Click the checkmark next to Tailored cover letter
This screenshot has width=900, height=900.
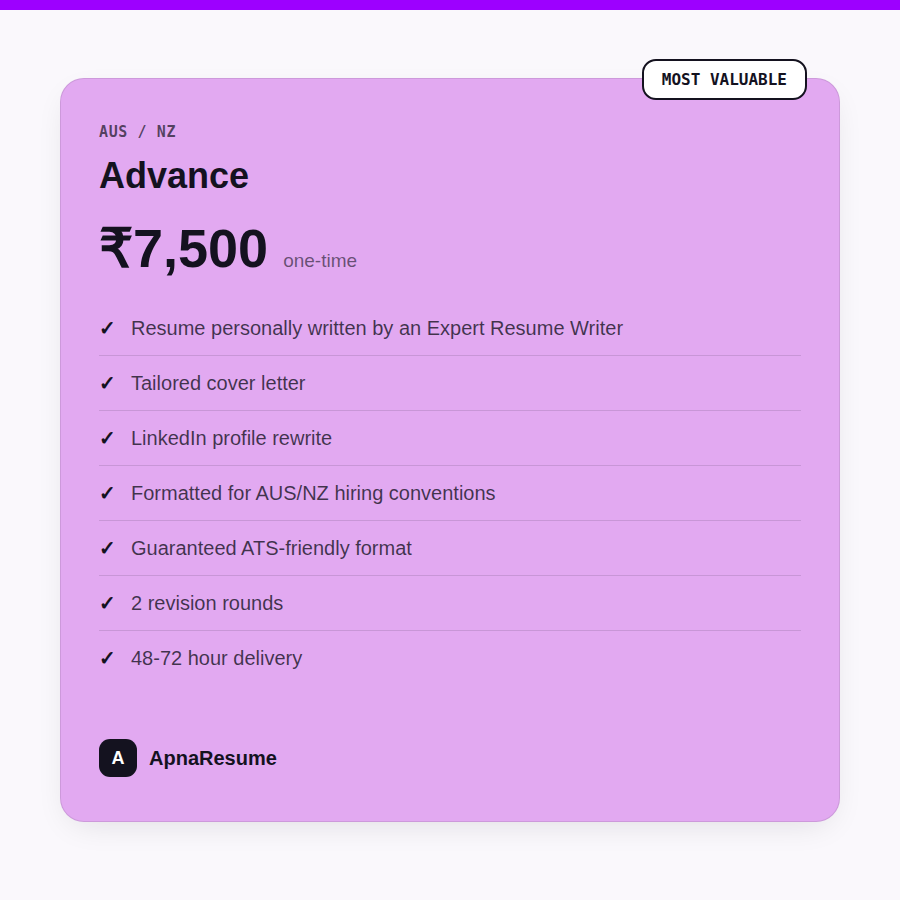tap(107, 383)
